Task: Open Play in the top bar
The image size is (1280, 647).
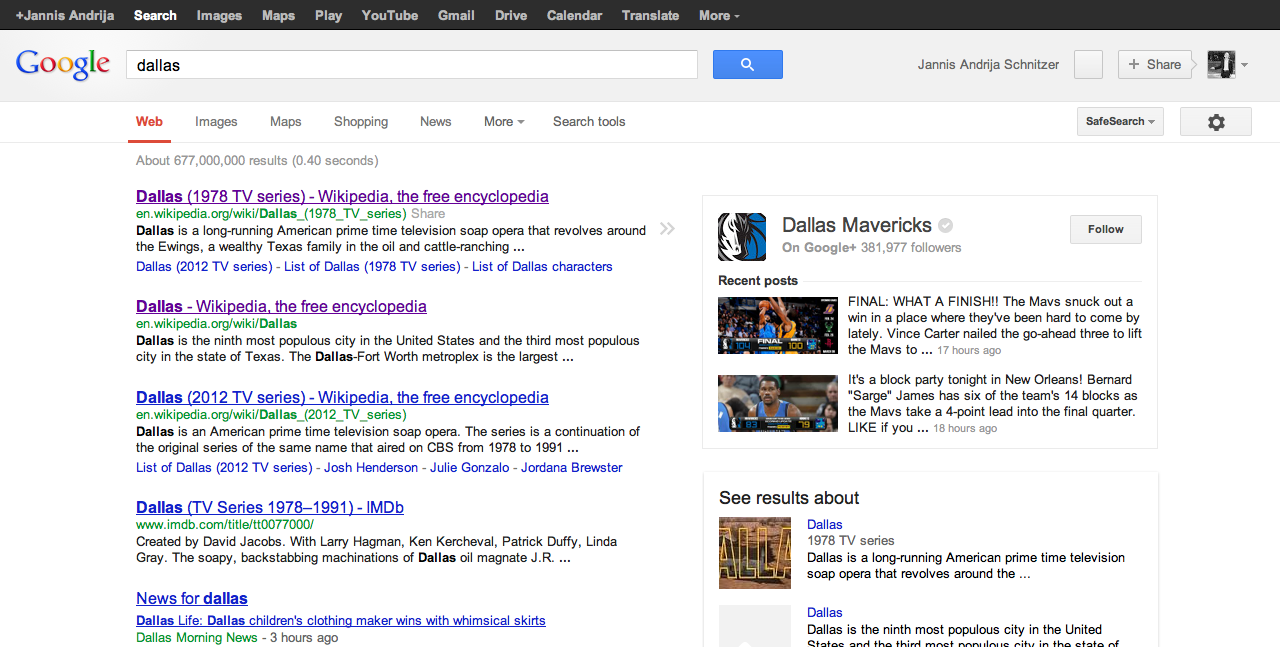Action: click(x=328, y=15)
